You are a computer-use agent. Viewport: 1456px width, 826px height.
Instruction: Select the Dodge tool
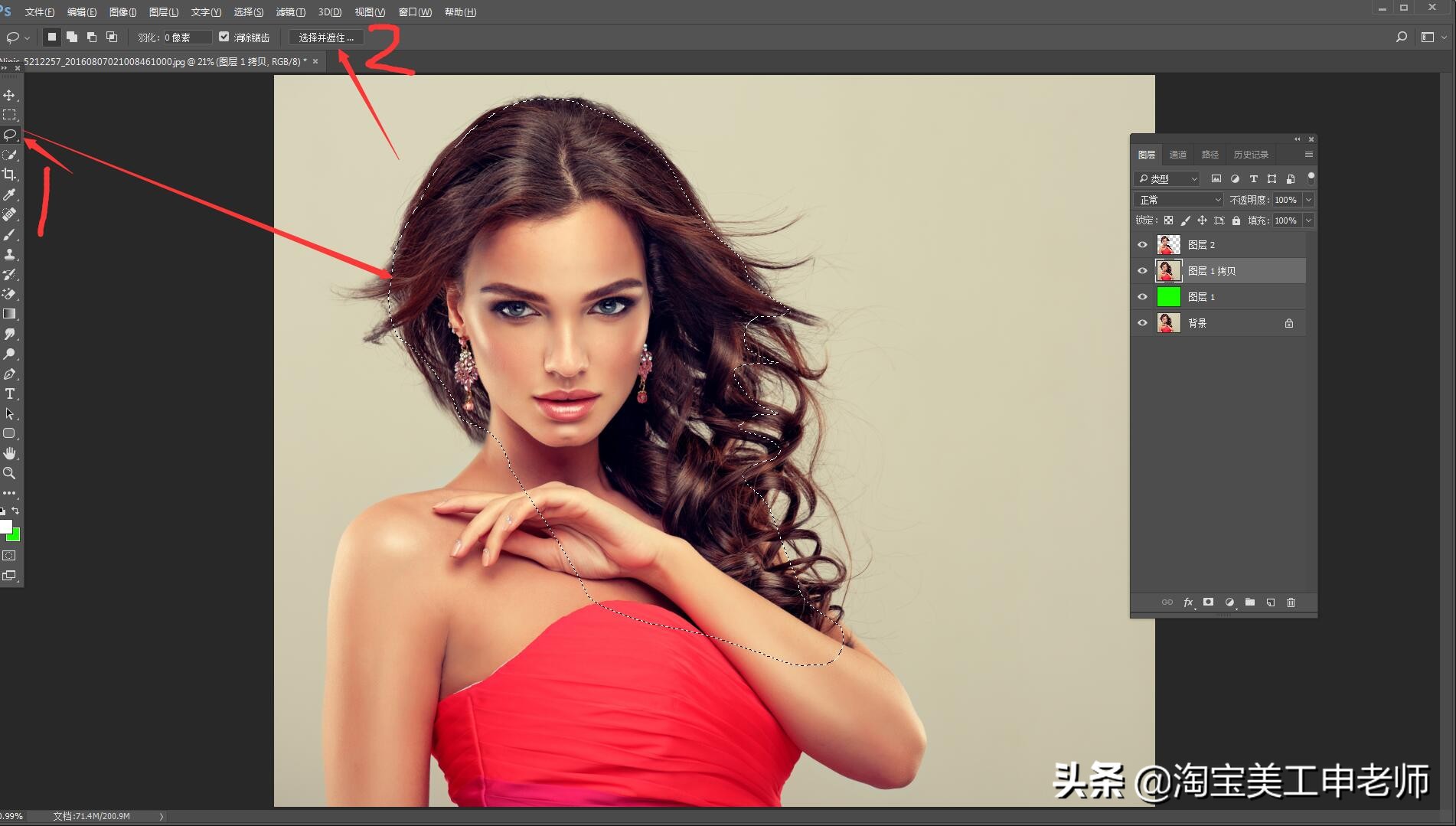pos(9,354)
